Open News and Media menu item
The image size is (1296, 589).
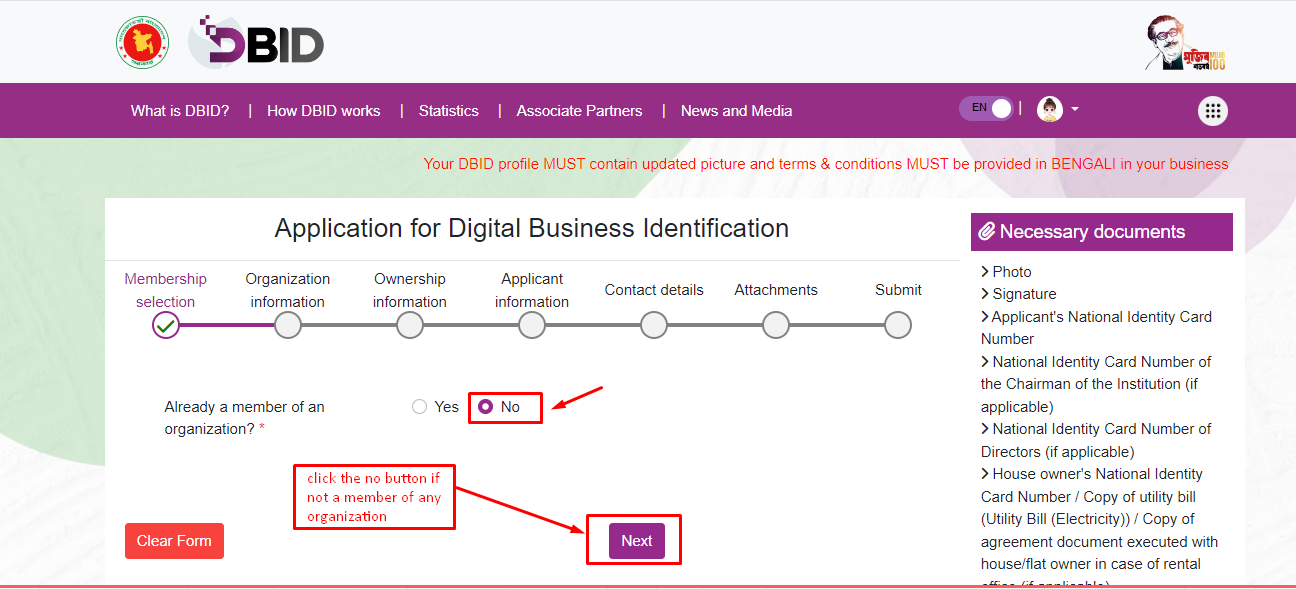coord(737,111)
